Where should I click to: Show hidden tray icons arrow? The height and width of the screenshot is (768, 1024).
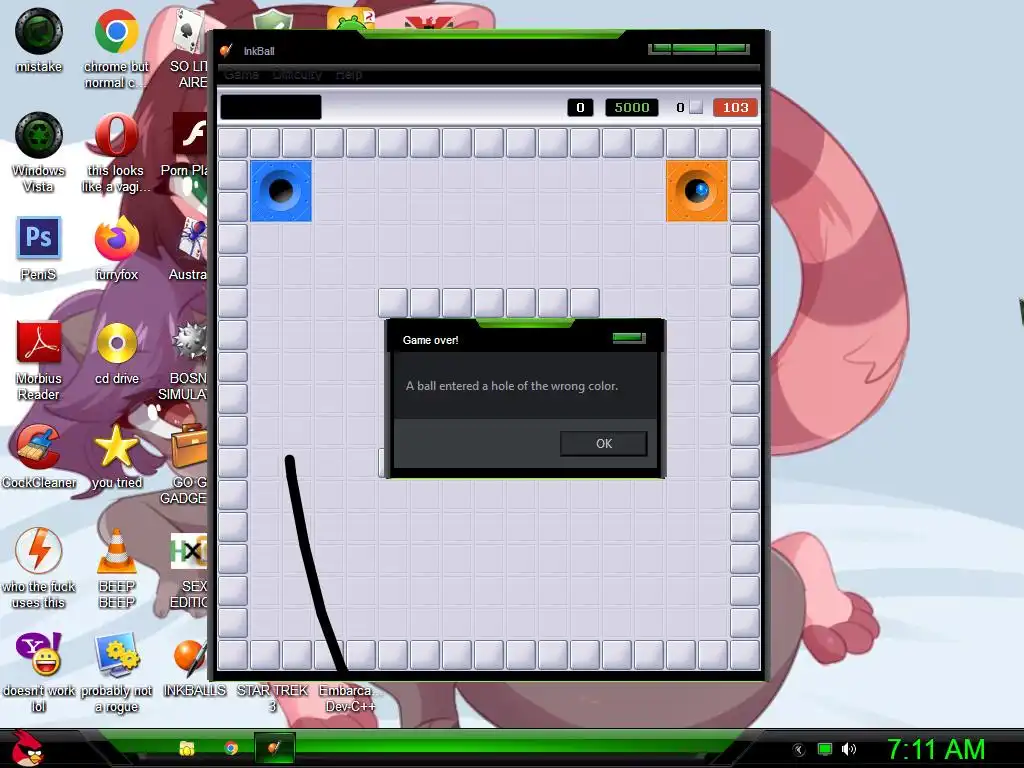click(798, 750)
